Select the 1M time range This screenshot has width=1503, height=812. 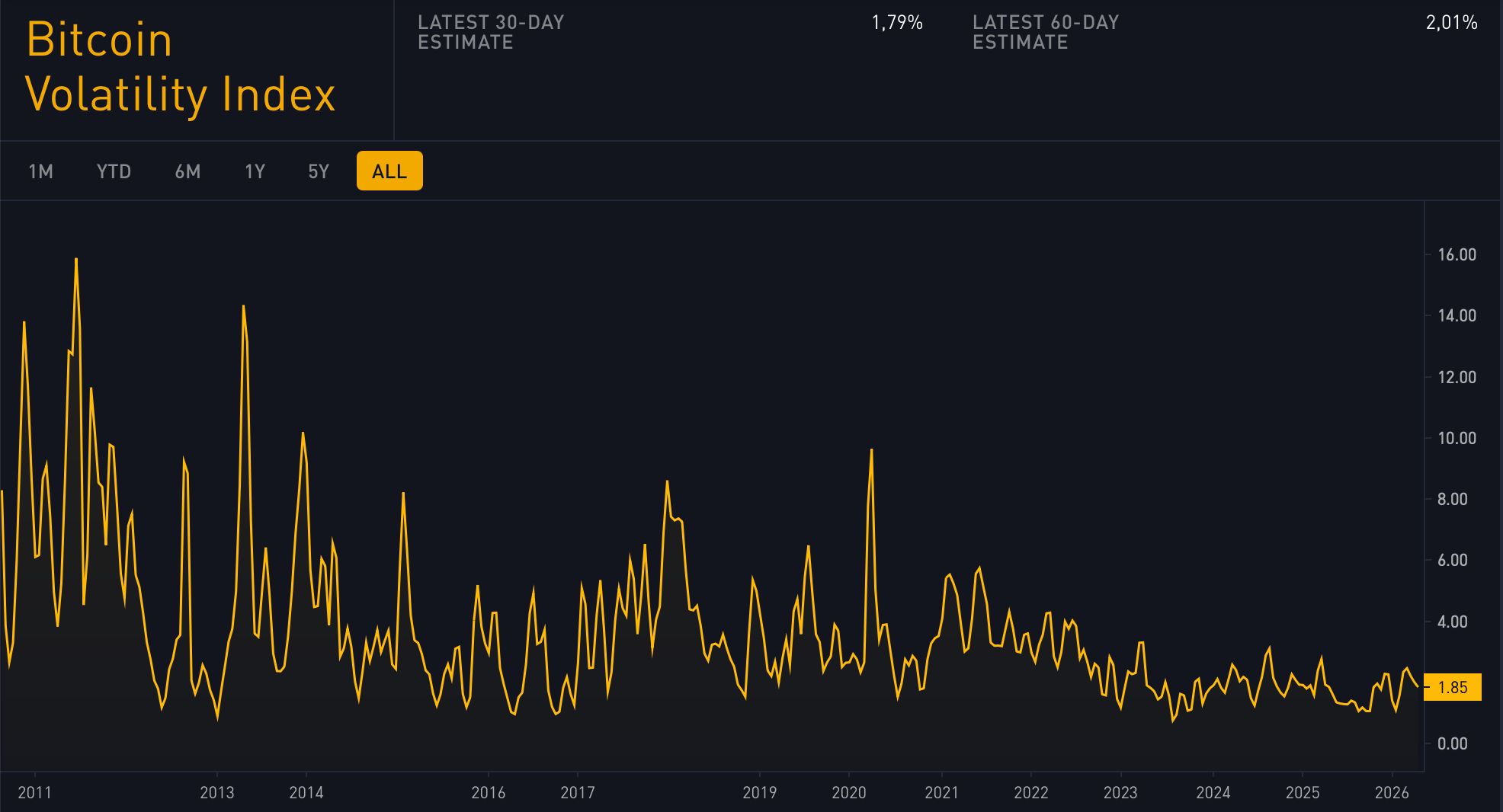click(x=40, y=171)
